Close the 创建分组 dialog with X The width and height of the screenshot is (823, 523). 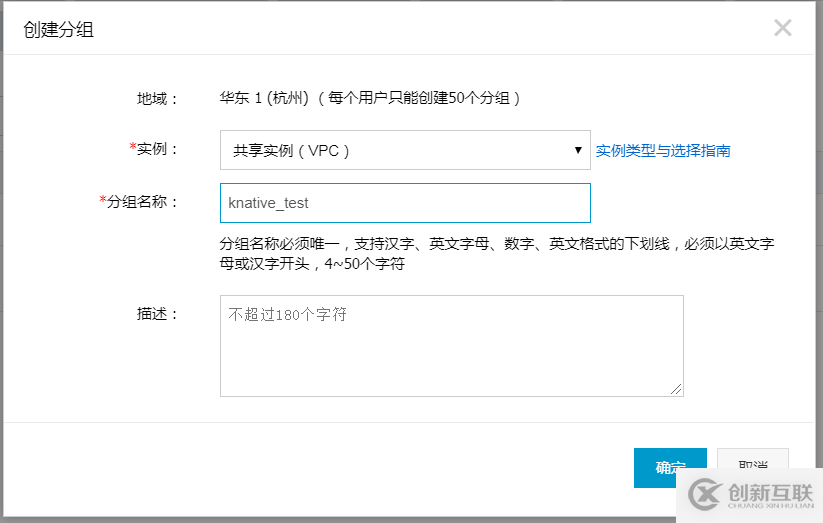pyautogui.click(x=782, y=28)
